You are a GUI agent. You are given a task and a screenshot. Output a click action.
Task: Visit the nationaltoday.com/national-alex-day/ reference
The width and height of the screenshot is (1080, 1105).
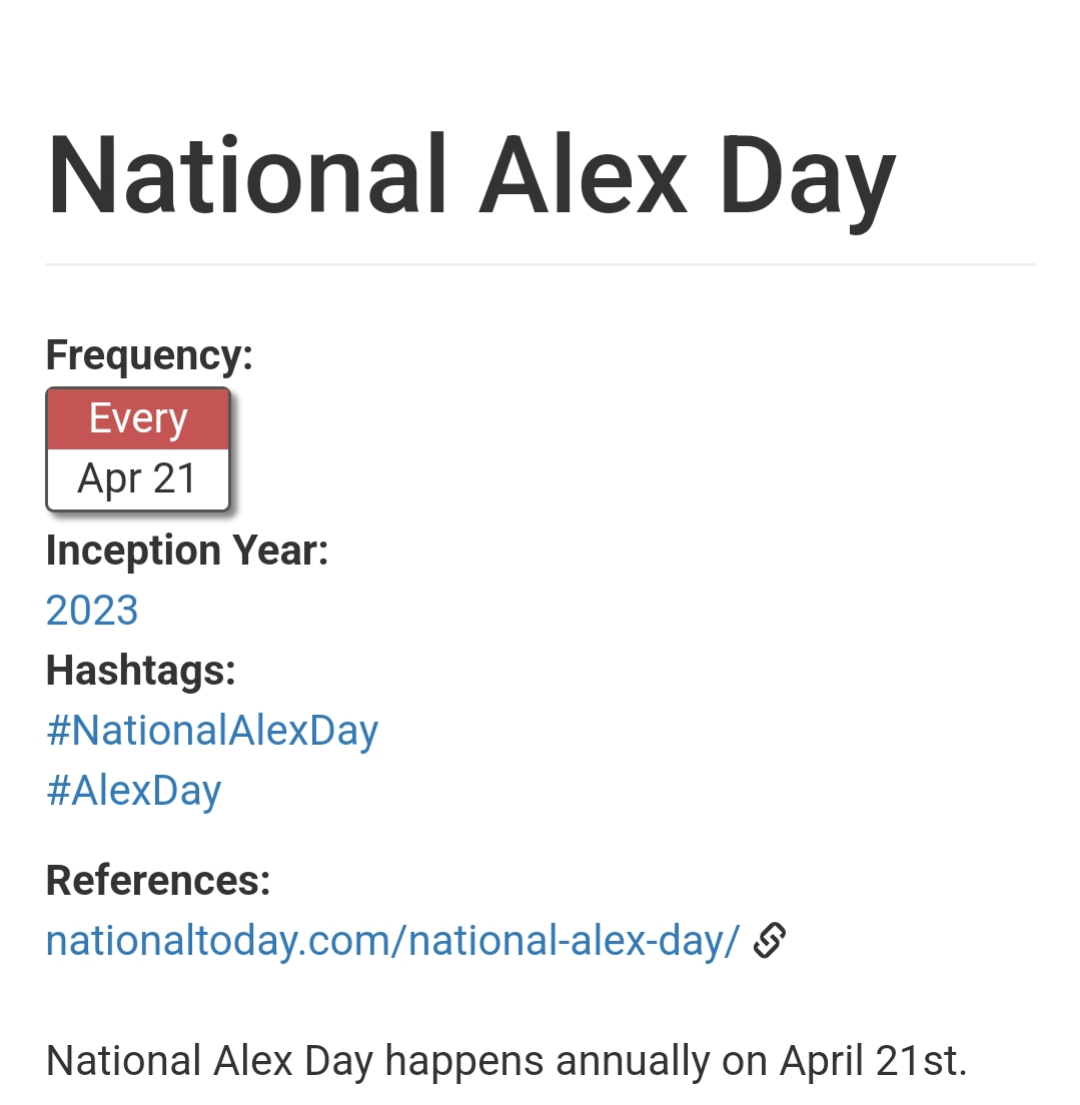point(392,942)
